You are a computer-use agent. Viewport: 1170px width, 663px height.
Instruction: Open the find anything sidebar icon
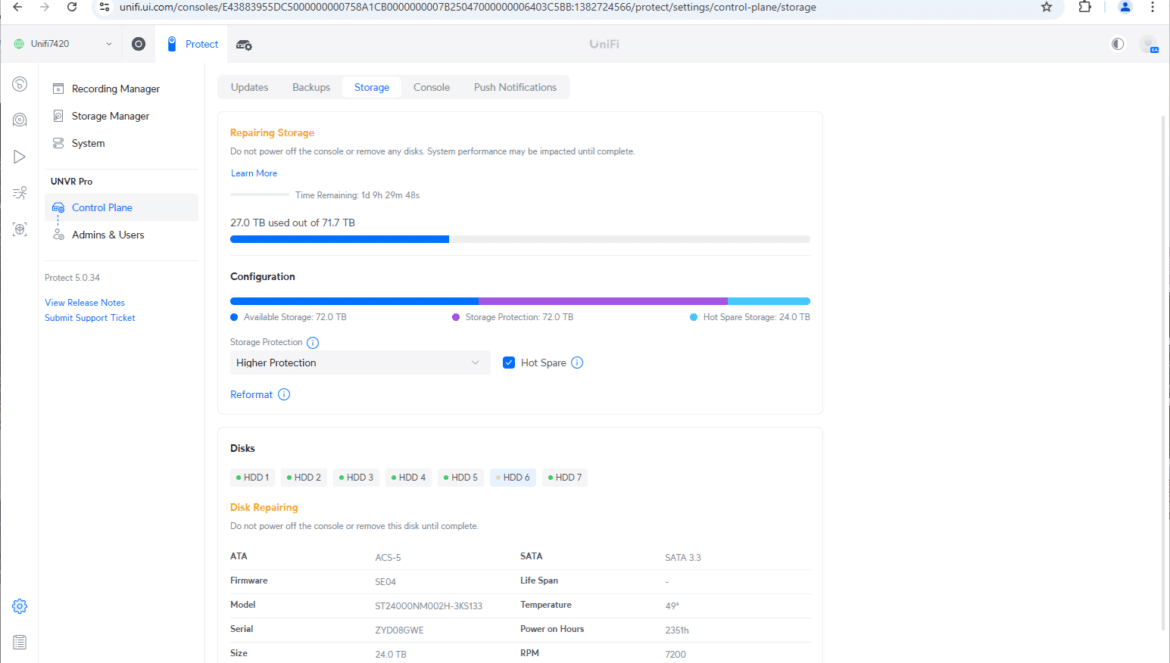click(x=20, y=229)
